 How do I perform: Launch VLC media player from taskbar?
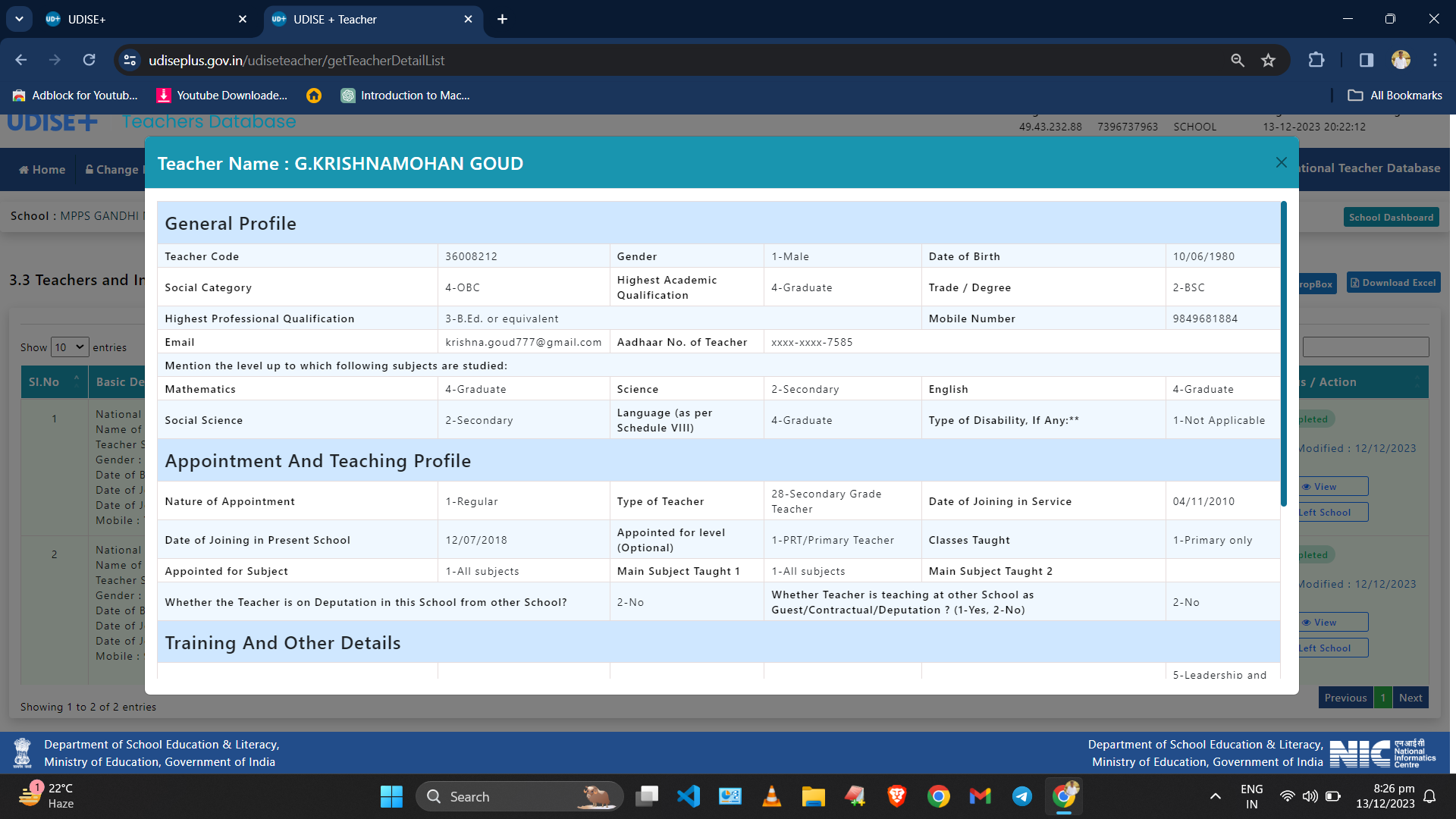pos(771,796)
